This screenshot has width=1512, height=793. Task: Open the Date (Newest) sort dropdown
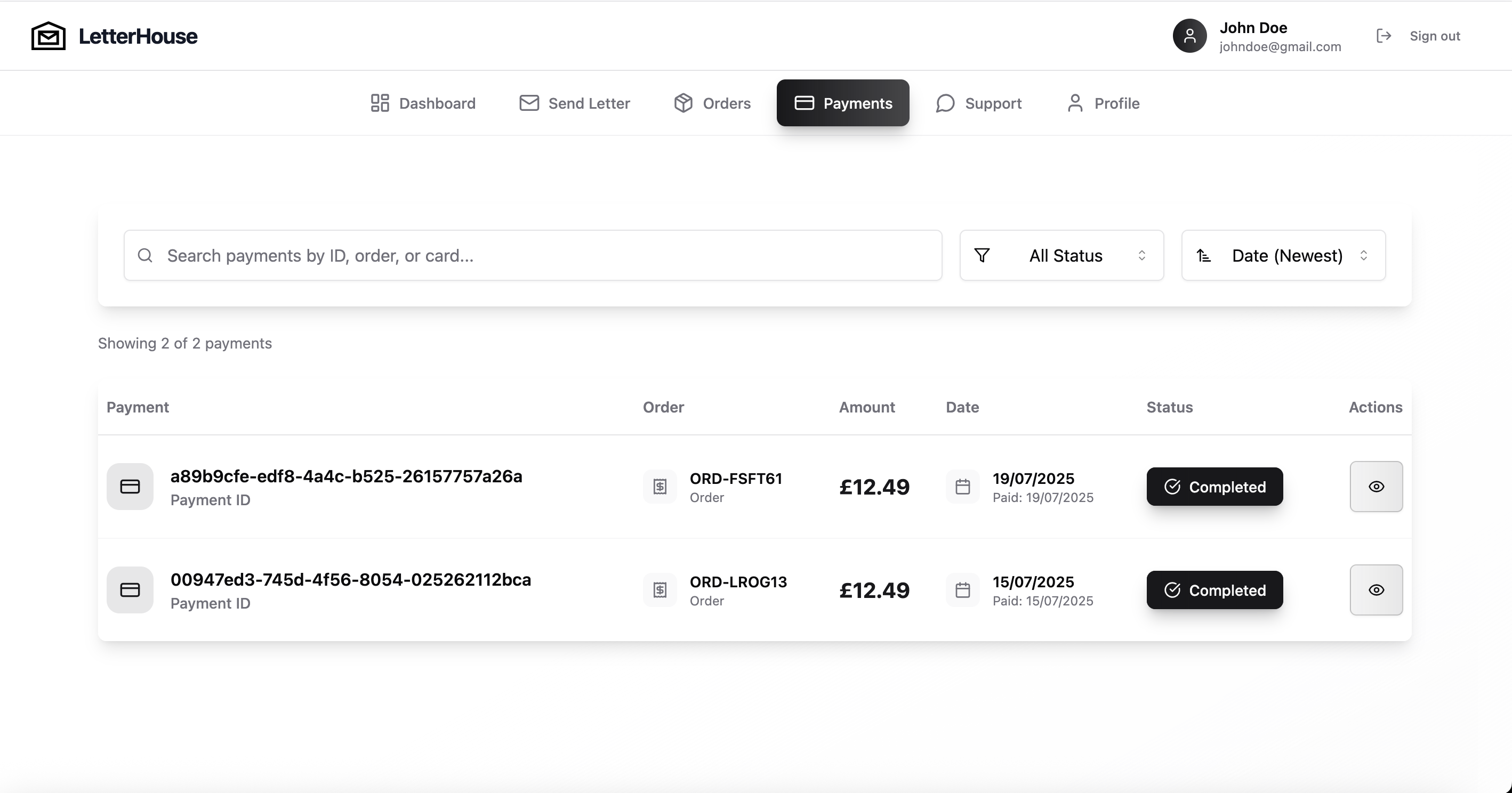[x=1283, y=256]
